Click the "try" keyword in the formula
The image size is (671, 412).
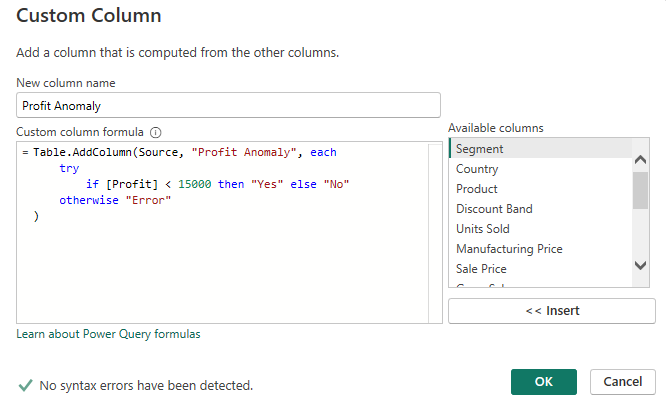point(69,169)
